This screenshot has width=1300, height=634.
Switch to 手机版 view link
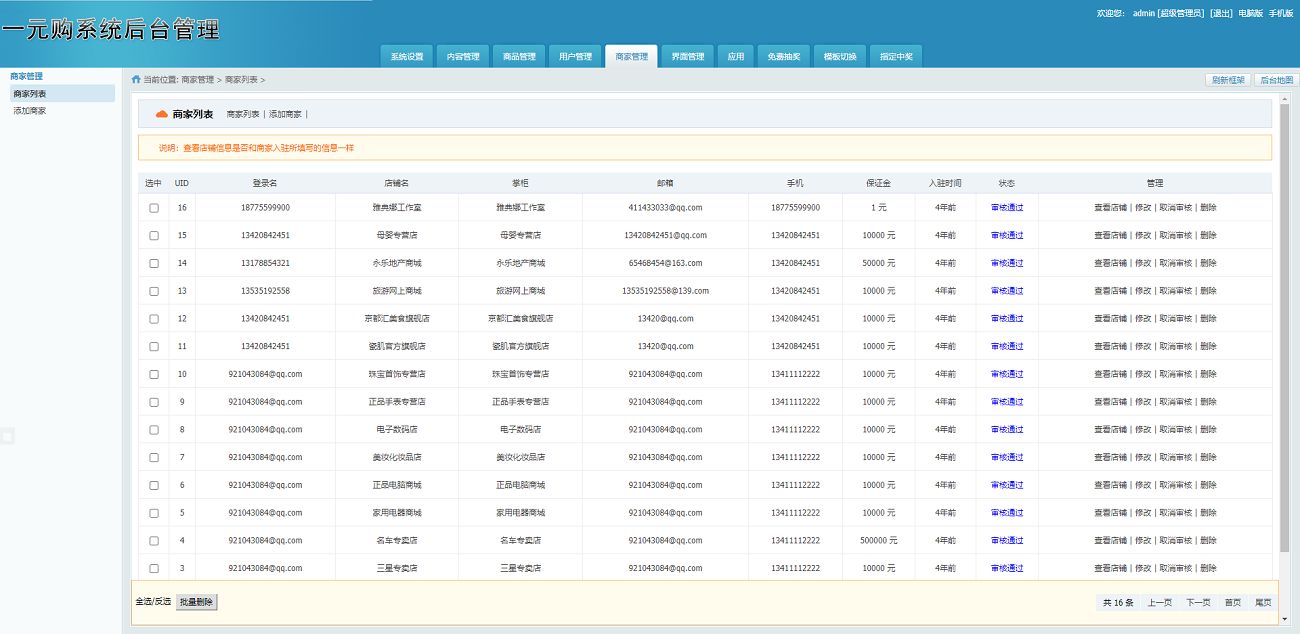coord(1281,13)
